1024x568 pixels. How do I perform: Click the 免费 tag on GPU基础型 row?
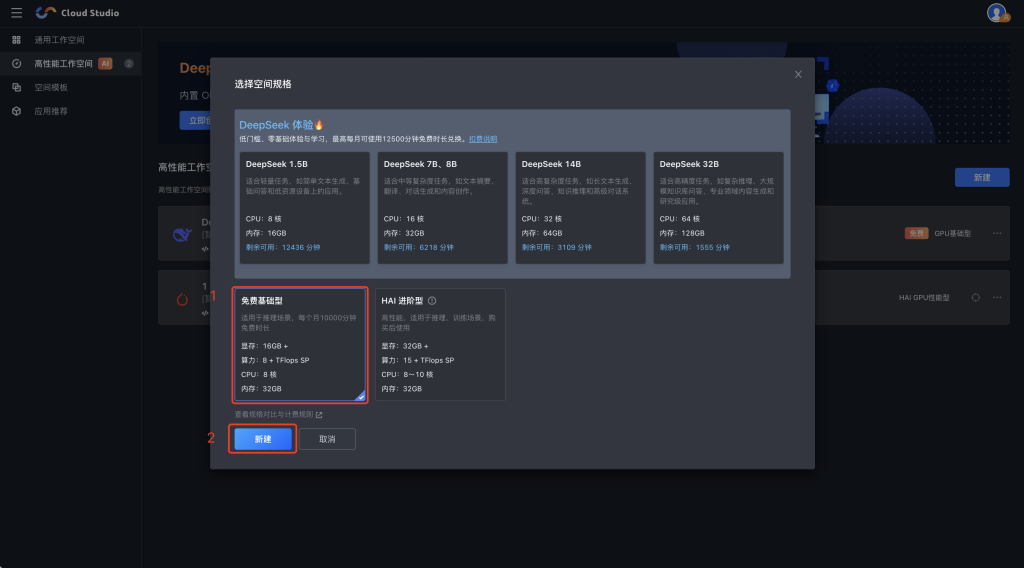(x=916, y=233)
